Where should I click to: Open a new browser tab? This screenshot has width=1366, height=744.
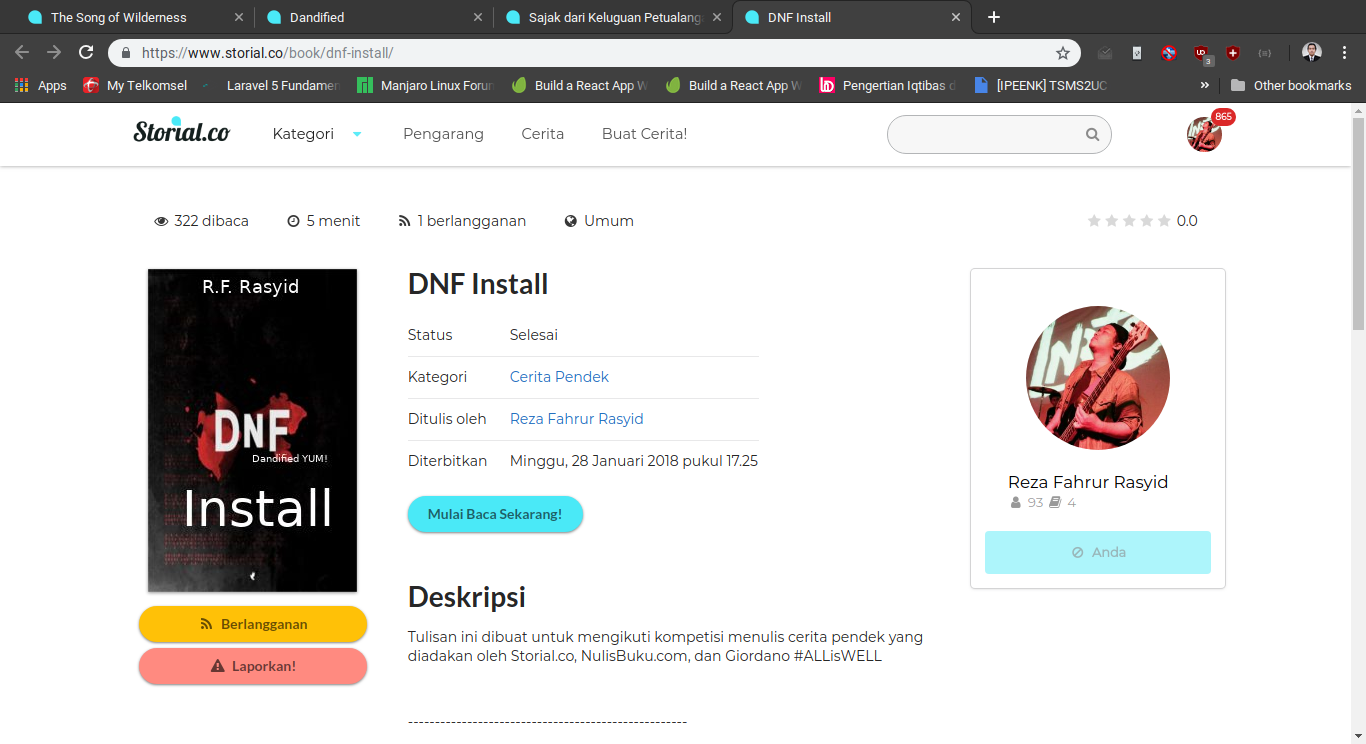click(x=993, y=17)
